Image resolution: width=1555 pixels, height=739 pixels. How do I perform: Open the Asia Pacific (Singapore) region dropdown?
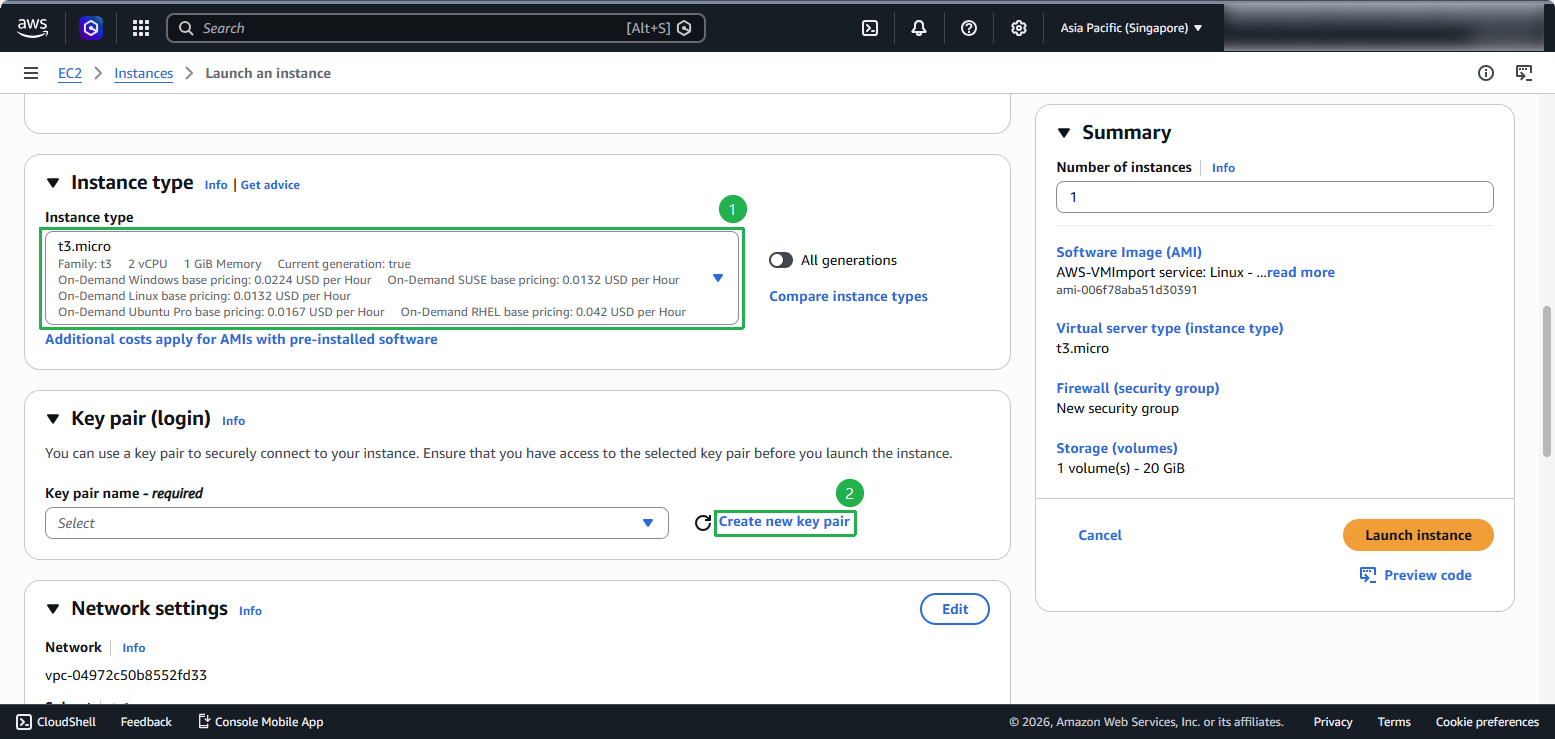(x=1131, y=28)
